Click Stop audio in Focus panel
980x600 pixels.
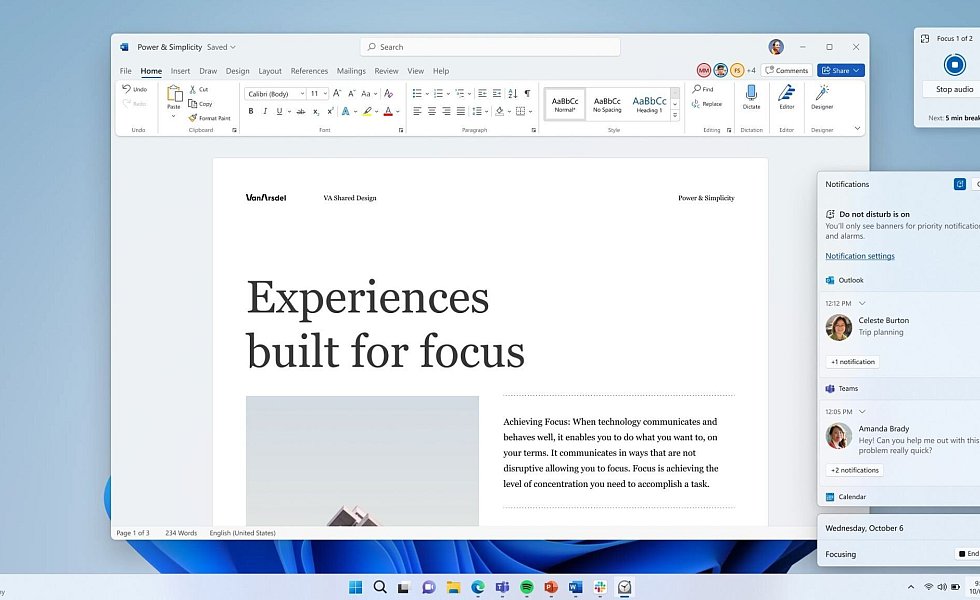[954, 89]
